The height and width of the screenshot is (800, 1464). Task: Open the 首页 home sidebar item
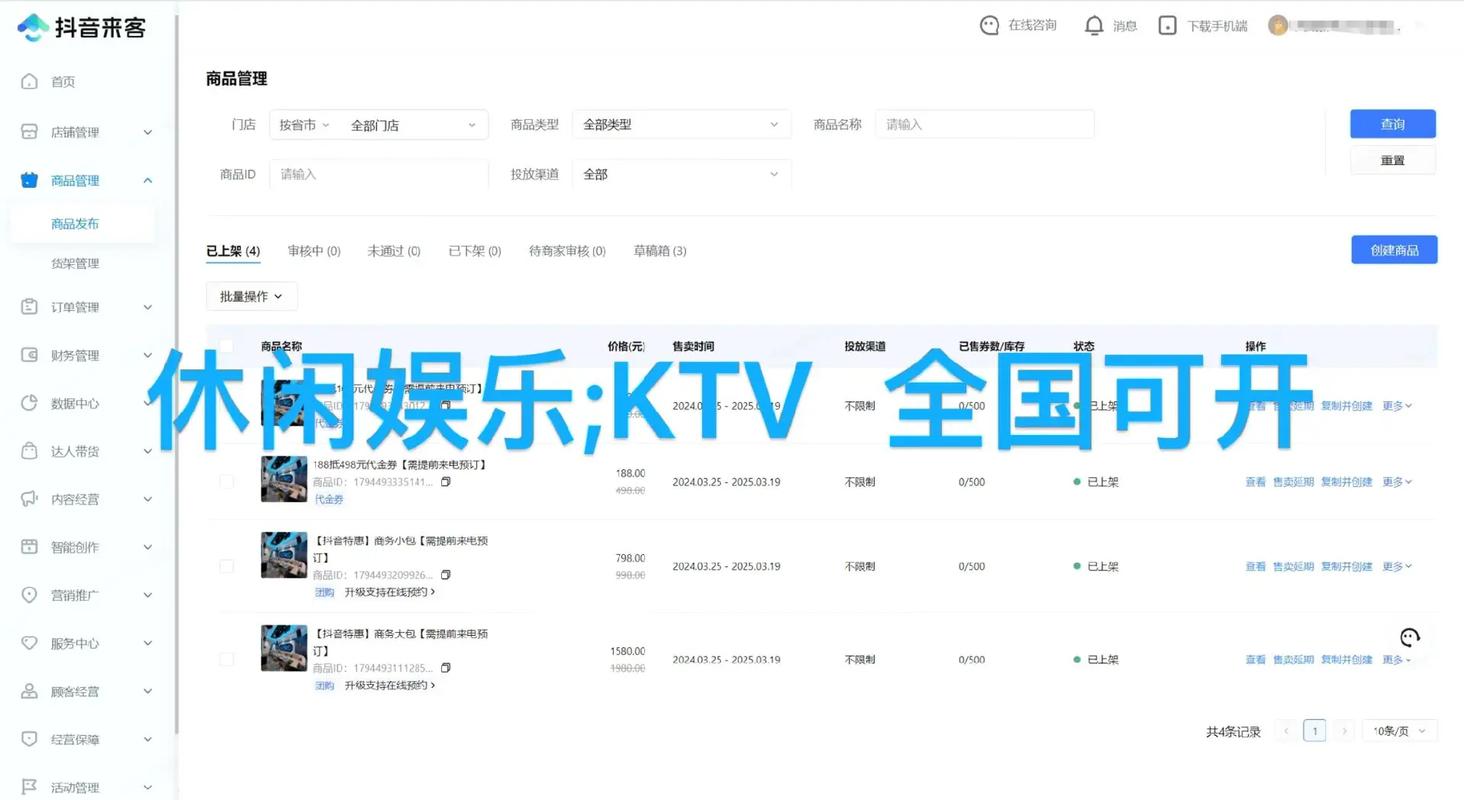(62, 82)
